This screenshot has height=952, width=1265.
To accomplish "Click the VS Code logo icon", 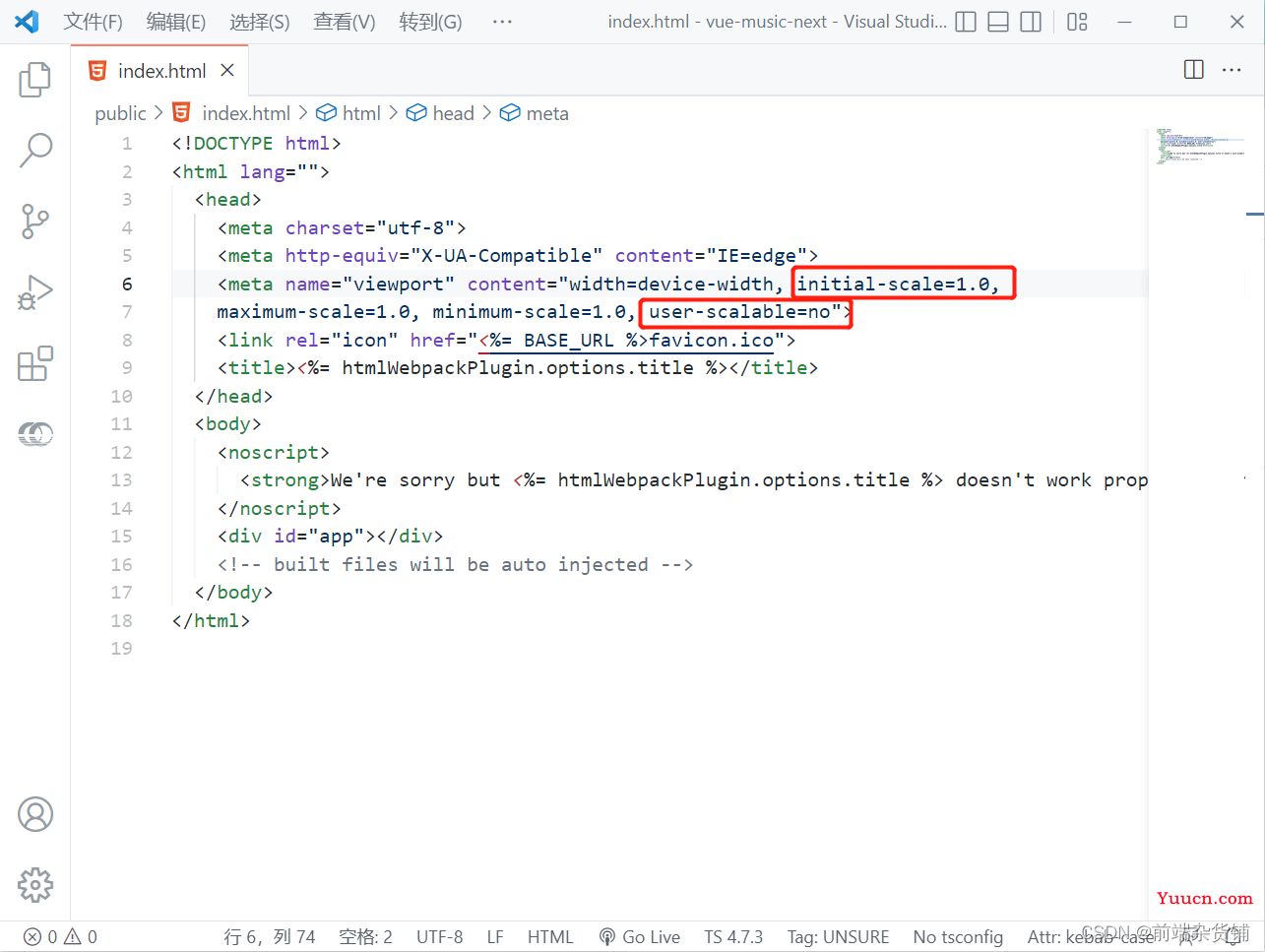I will (28, 22).
